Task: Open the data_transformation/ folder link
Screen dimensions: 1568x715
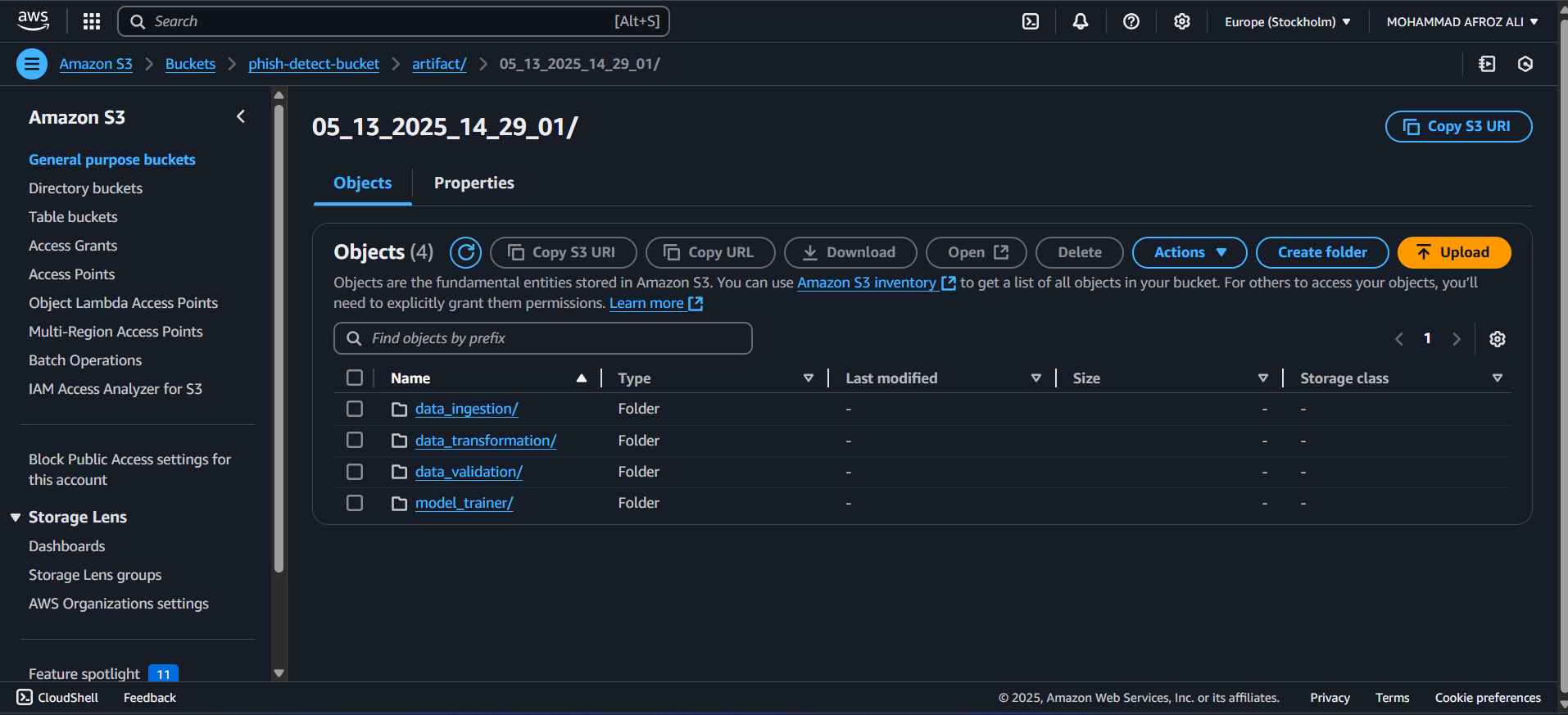Action: (x=485, y=441)
